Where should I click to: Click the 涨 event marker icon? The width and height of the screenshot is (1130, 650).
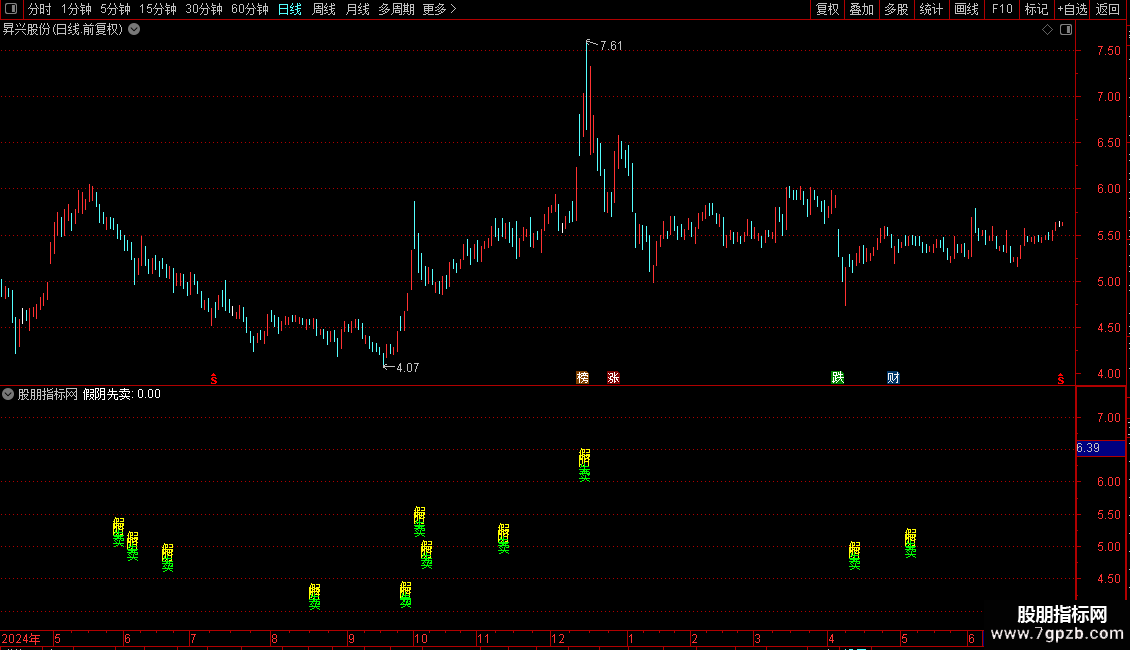click(613, 378)
